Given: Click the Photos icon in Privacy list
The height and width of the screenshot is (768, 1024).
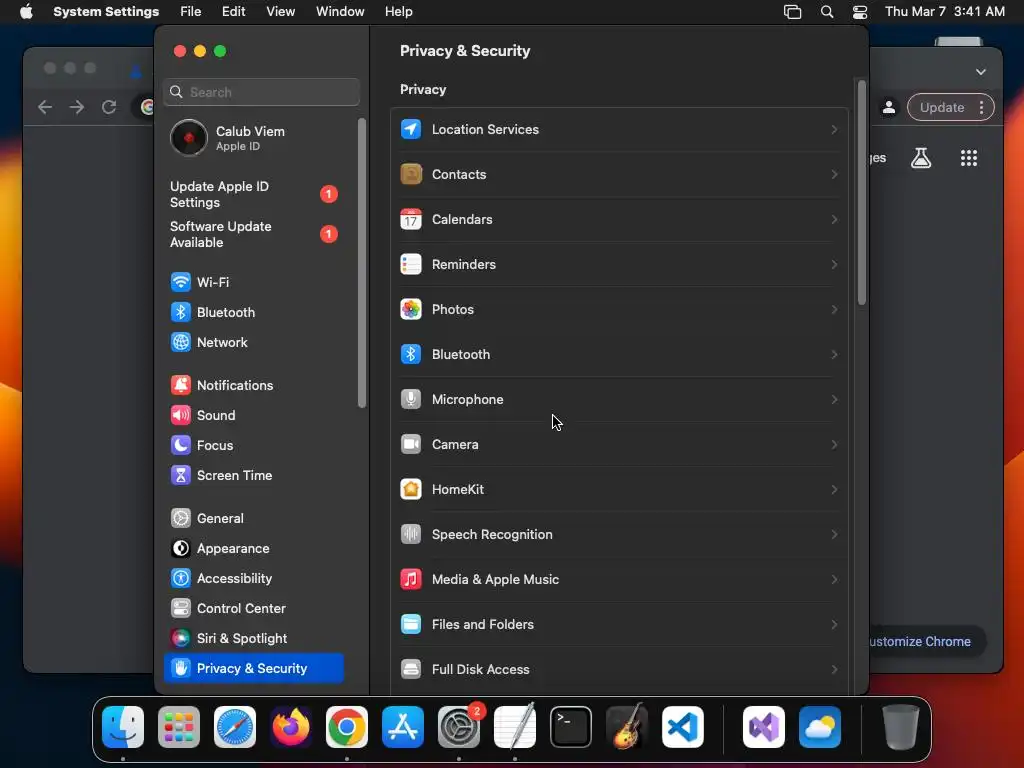Looking at the screenshot, I should 411,310.
